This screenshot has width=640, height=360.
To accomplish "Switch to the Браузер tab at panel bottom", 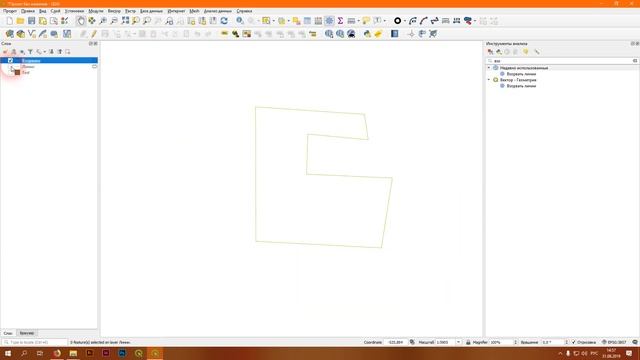I will click(x=27, y=333).
